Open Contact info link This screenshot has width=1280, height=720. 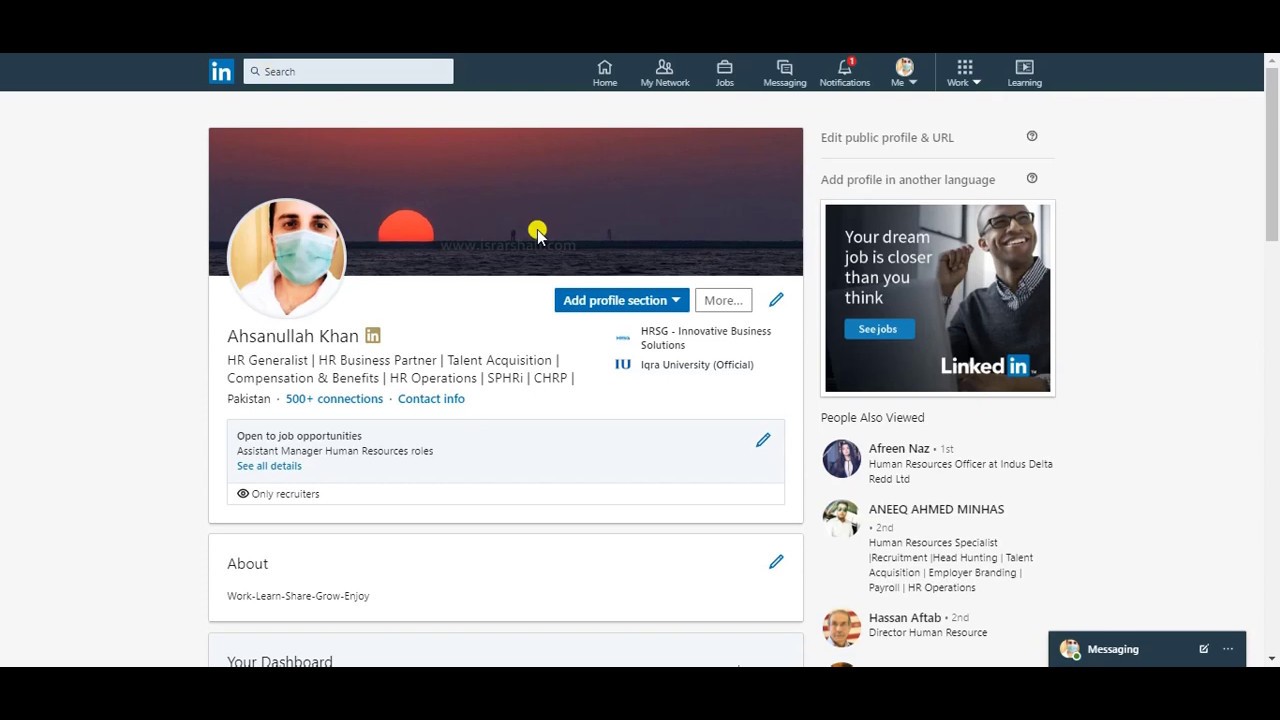click(431, 398)
